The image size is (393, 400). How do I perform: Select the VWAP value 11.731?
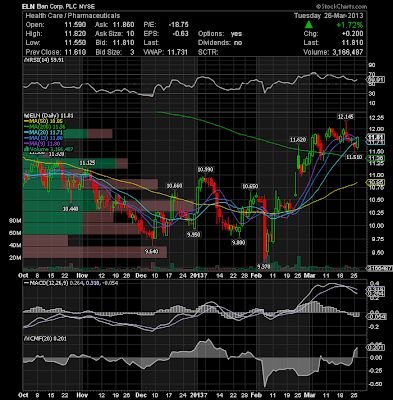click(x=177, y=52)
